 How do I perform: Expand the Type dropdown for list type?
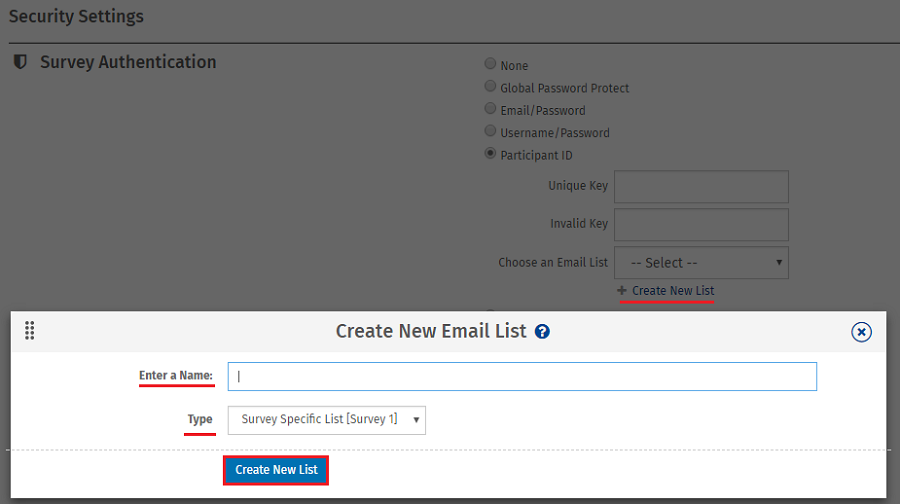pyautogui.click(x=326, y=420)
